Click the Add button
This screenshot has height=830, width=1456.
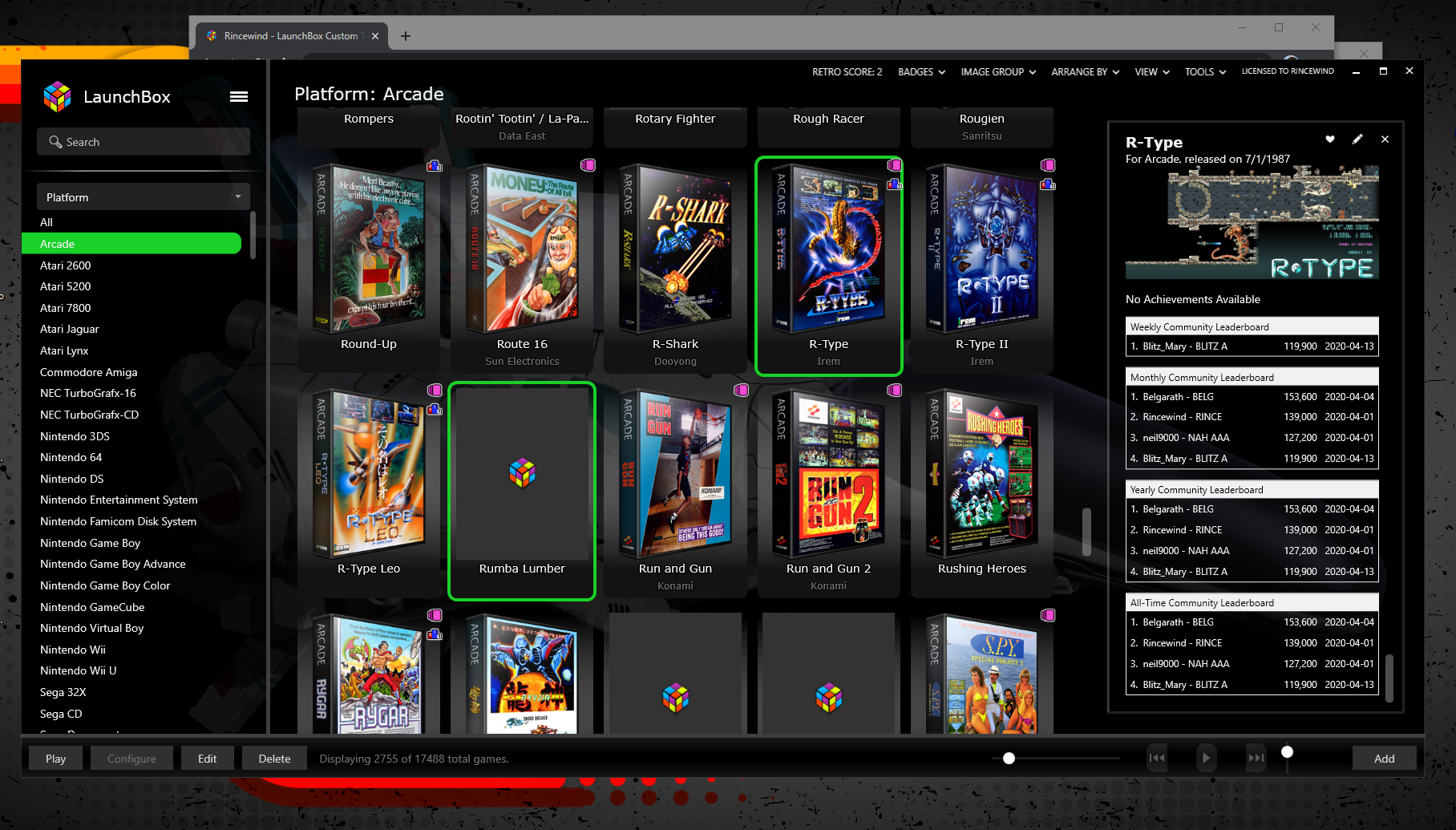1385,759
